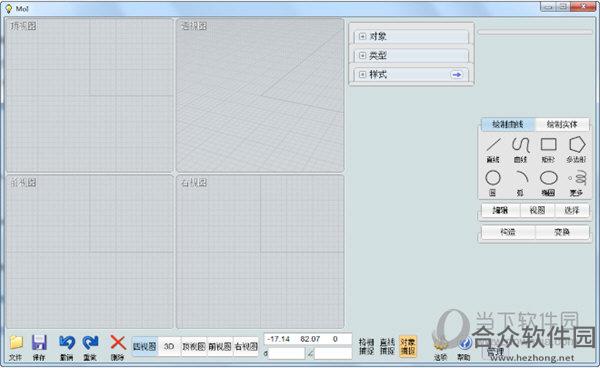Switch to the 3D view button
The height and width of the screenshot is (368, 600).
click(x=169, y=347)
